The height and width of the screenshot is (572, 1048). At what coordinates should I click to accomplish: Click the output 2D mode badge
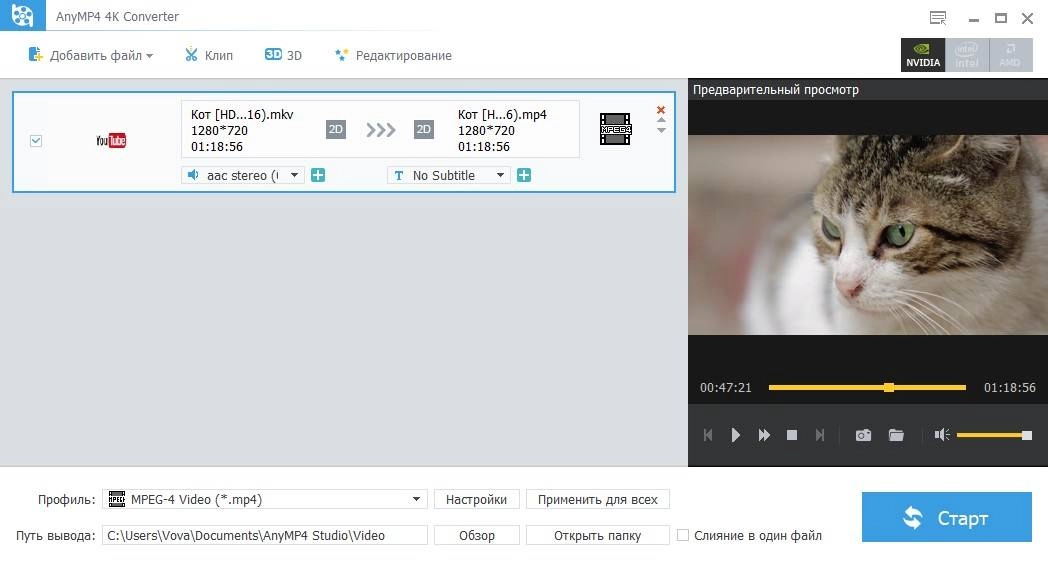point(424,129)
